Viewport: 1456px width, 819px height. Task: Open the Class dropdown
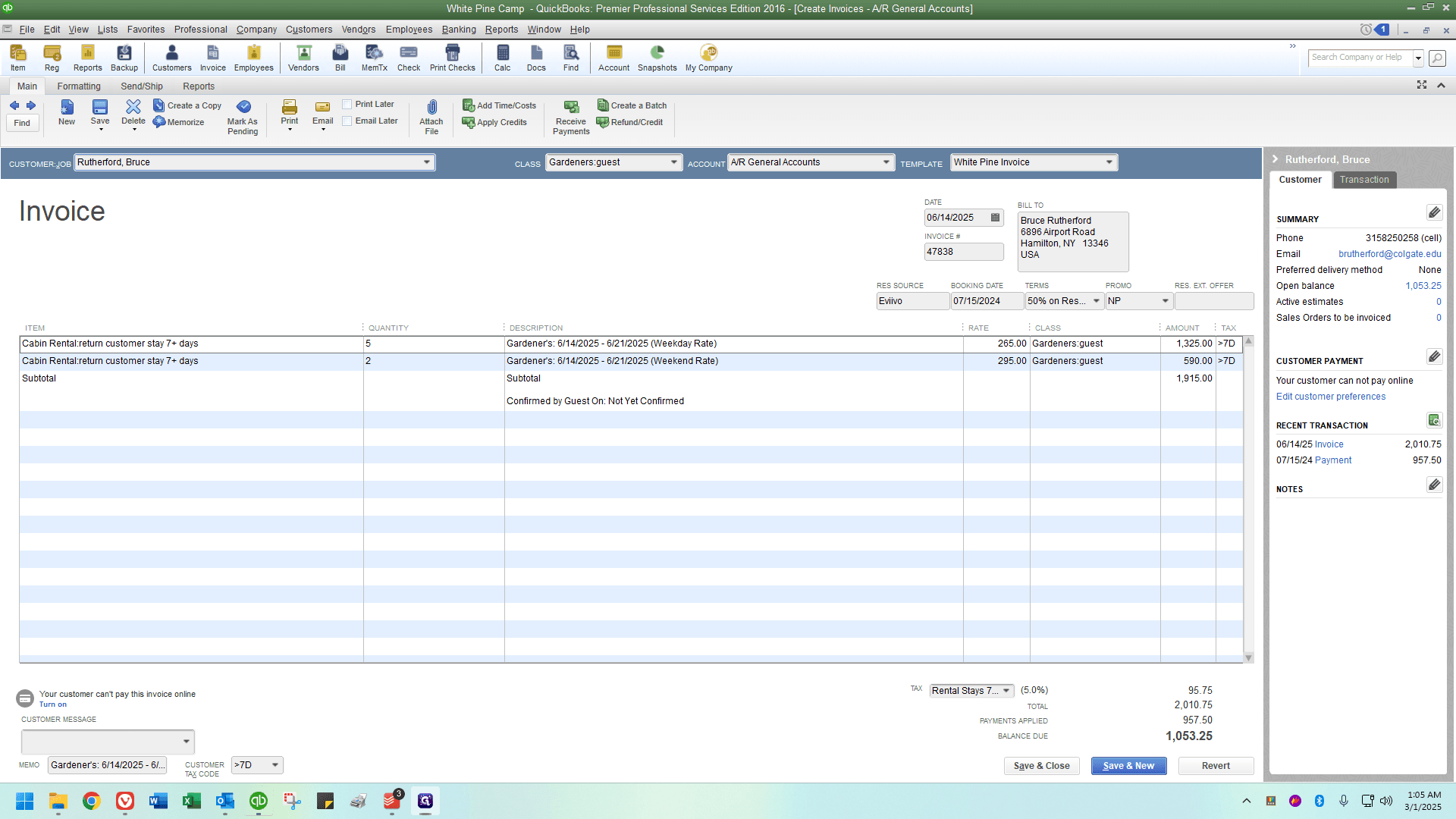tap(674, 162)
